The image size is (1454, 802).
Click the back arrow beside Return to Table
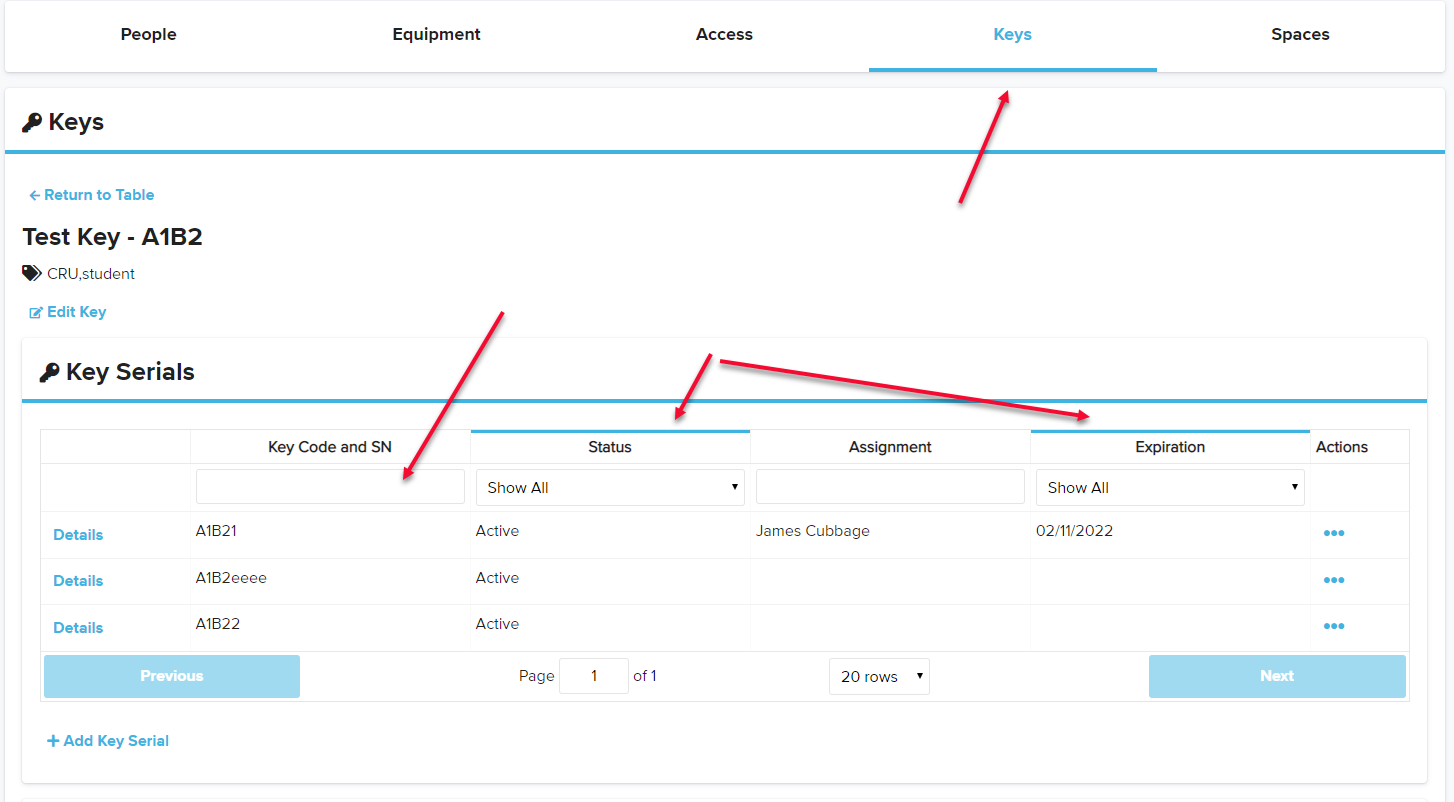click(34, 195)
